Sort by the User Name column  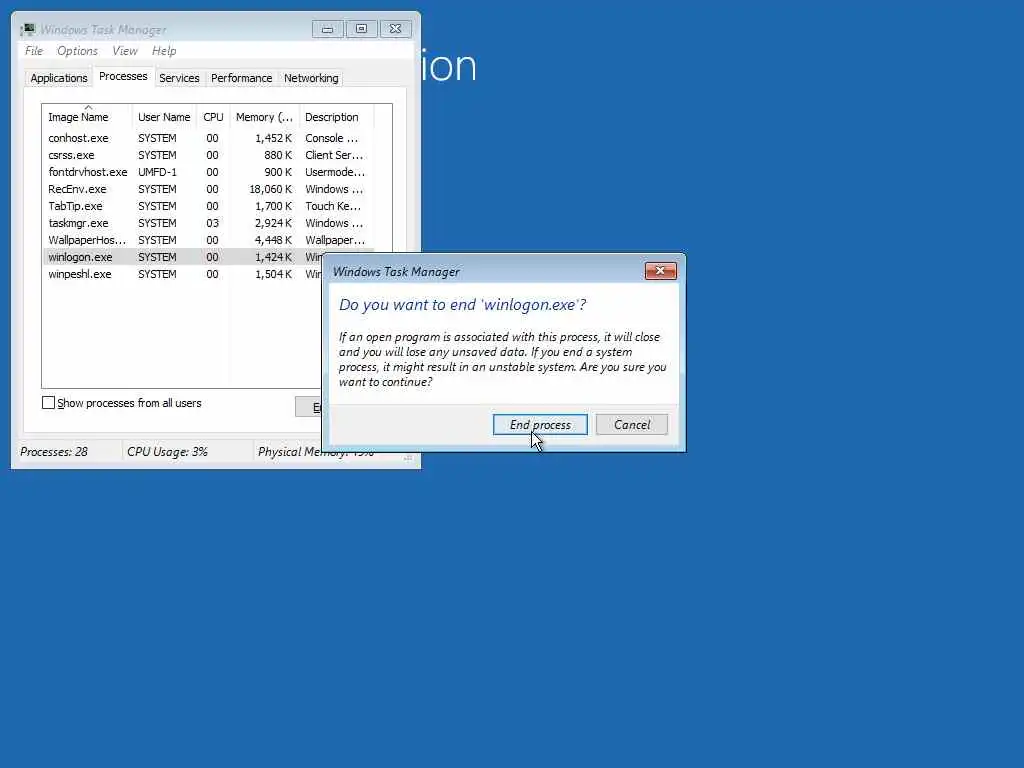click(x=164, y=117)
